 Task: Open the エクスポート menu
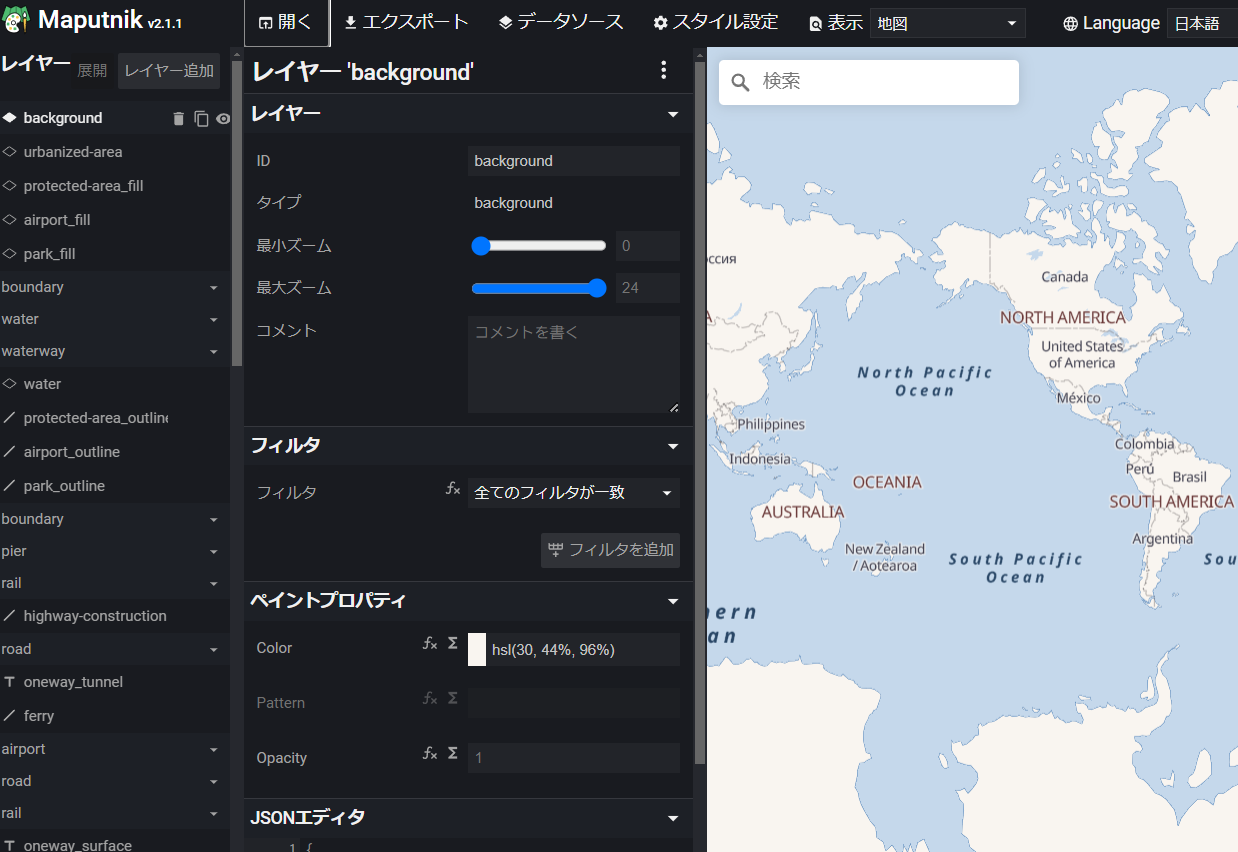(406, 23)
